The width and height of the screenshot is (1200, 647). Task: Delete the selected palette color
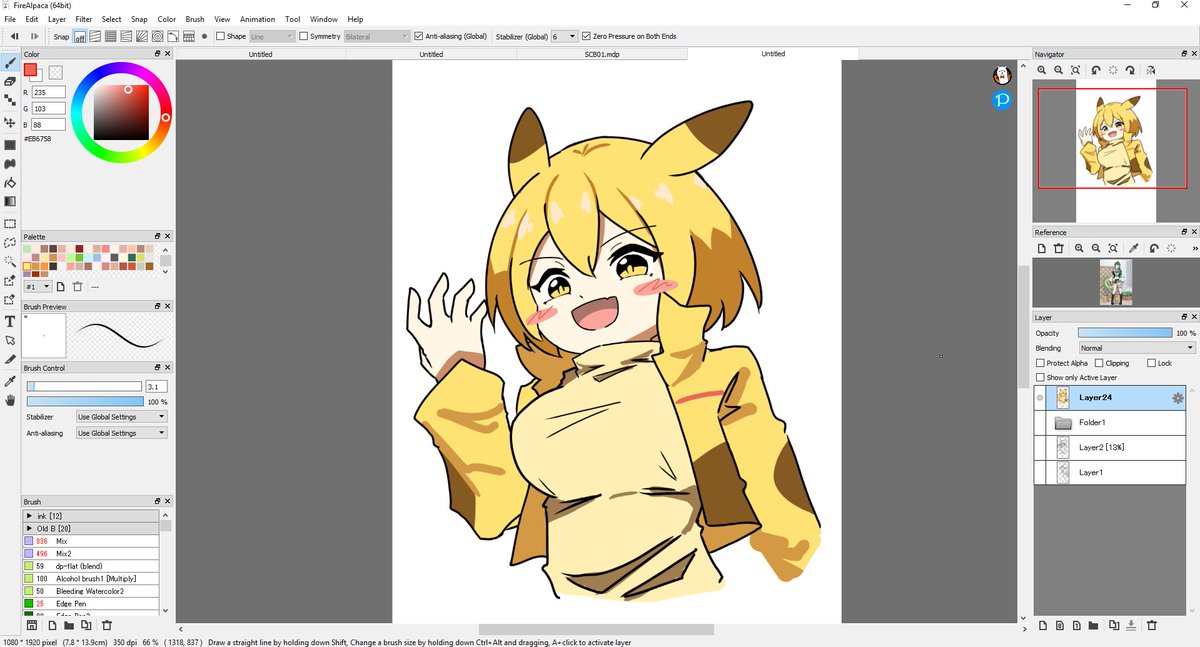(x=77, y=286)
